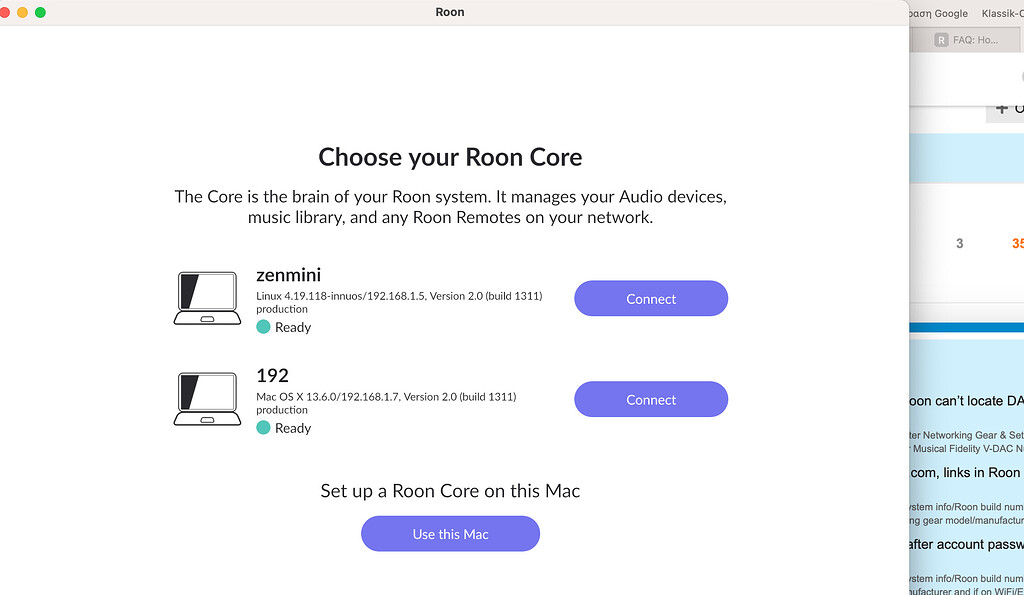Click the Roon window title bar

(x=450, y=12)
